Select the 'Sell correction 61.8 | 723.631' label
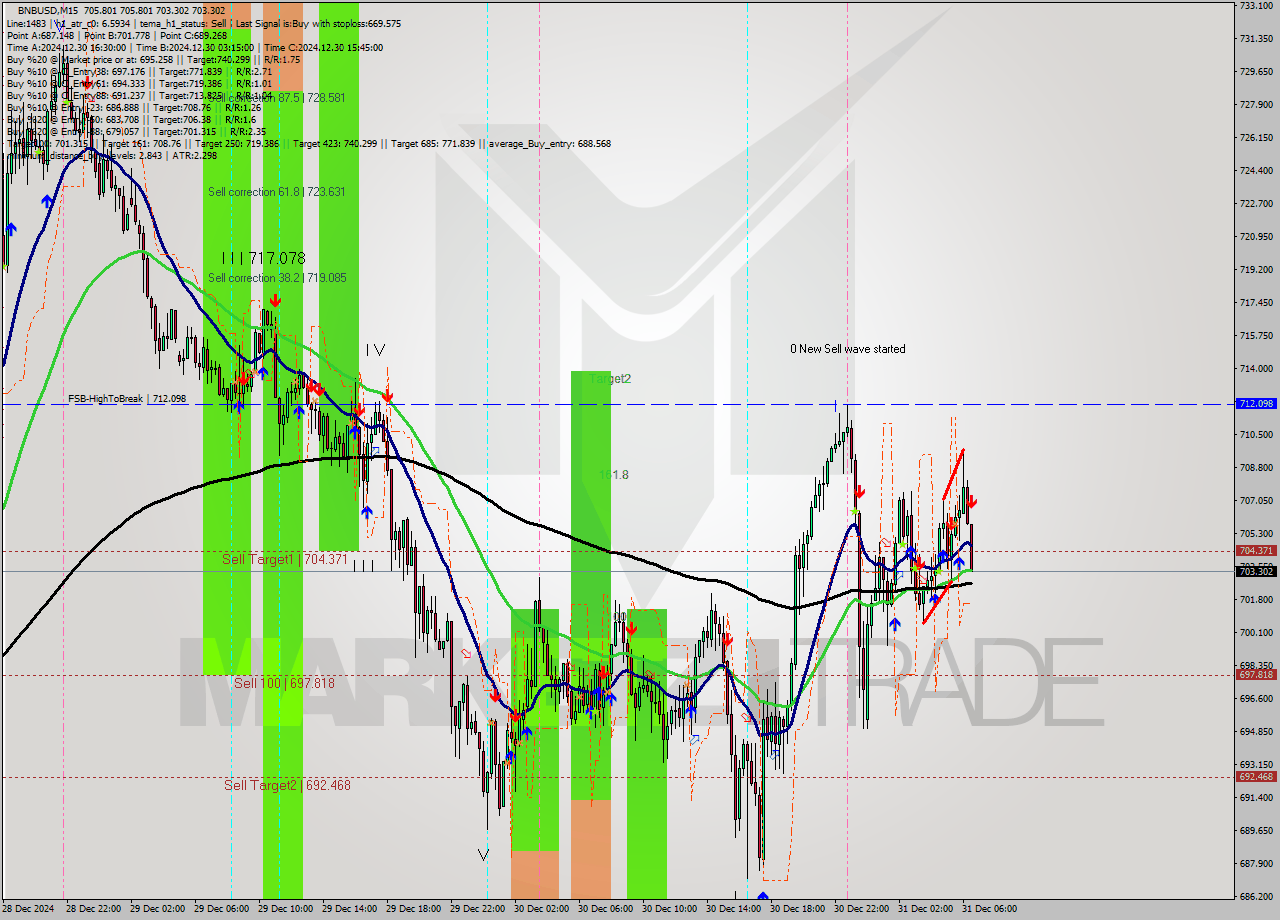 click(277, 191)
